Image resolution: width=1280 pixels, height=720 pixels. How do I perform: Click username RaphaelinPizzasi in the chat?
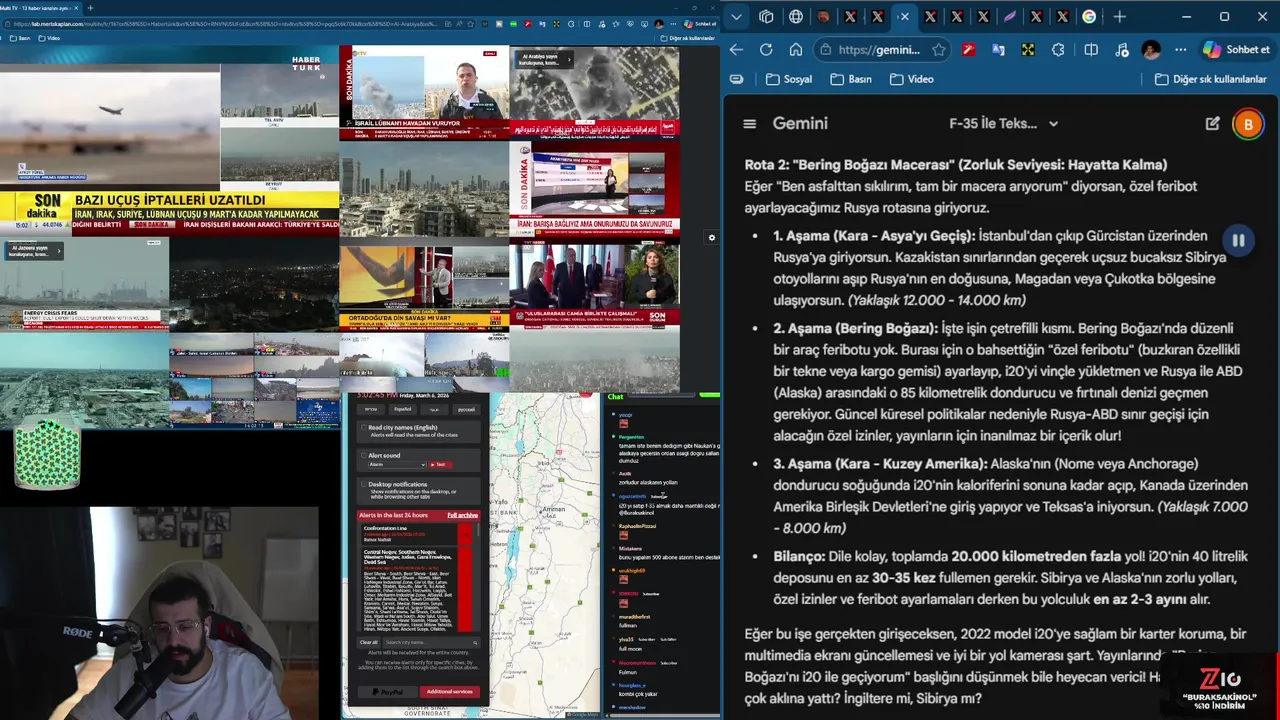pyautogui.click(x=637, y=525)
